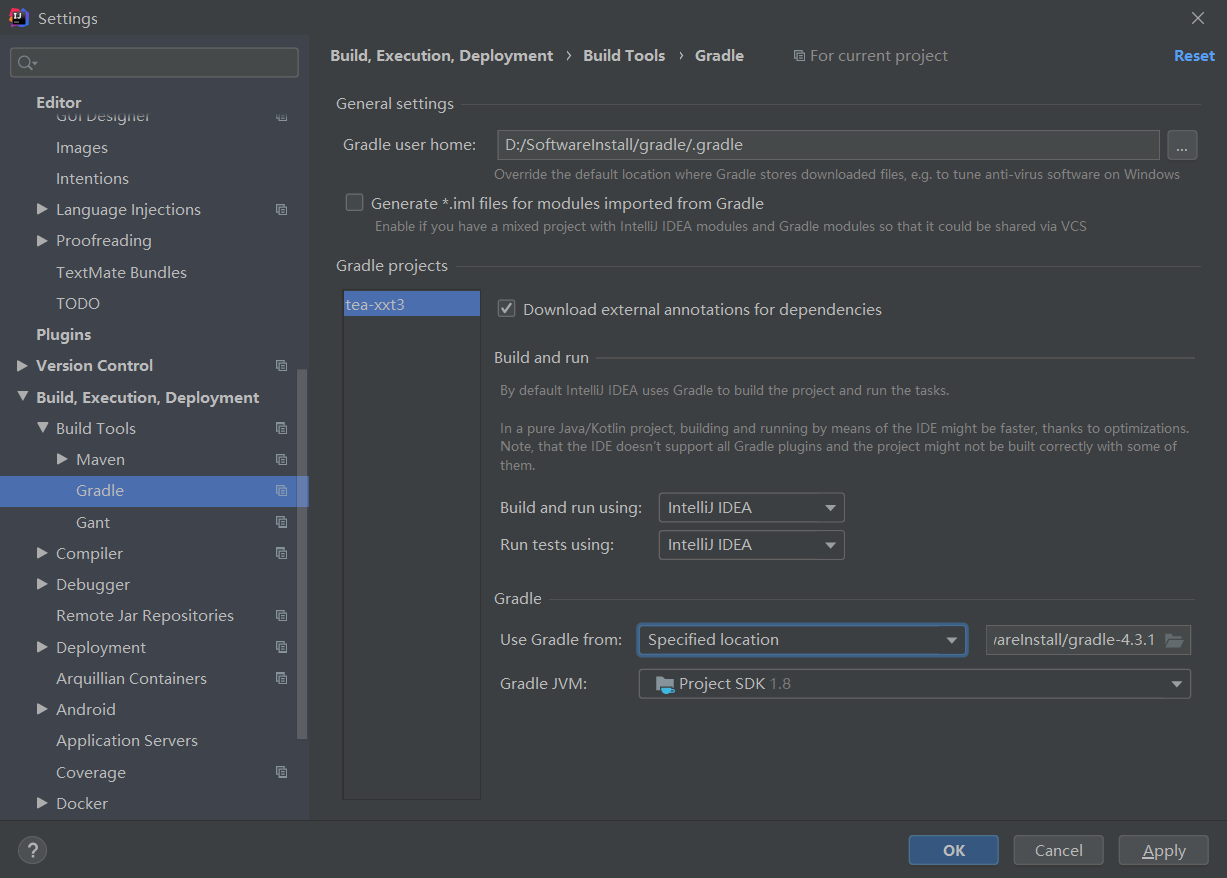The width and height of the screenshot is (1227, 878).
Task: Click the folder icon in Gradle location field
Action: click(x=1174, y=640)
